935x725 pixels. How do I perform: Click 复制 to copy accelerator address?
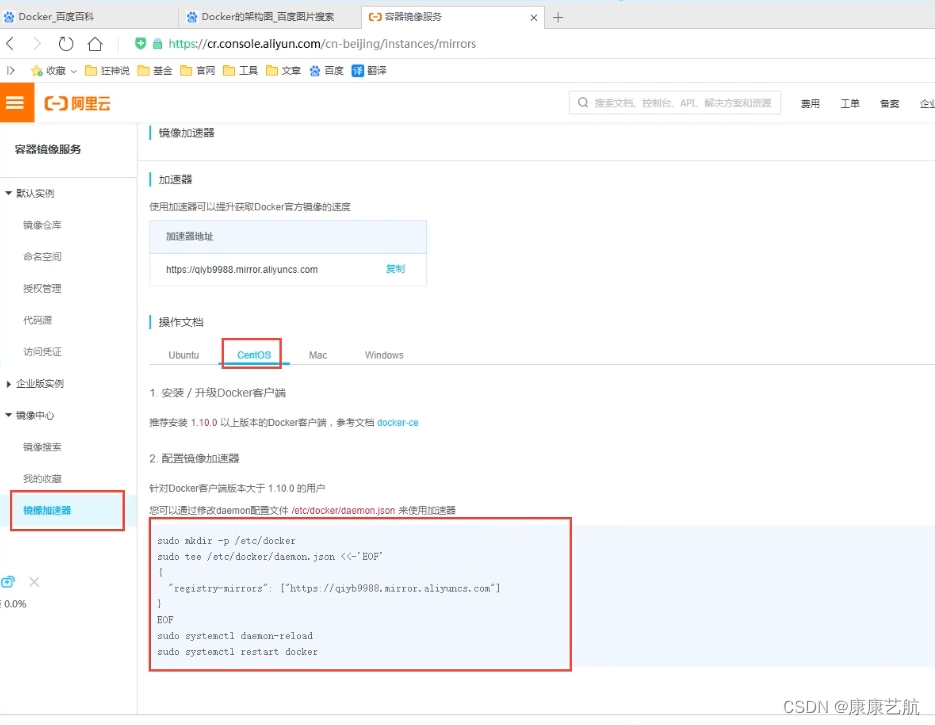pos(395,269)
